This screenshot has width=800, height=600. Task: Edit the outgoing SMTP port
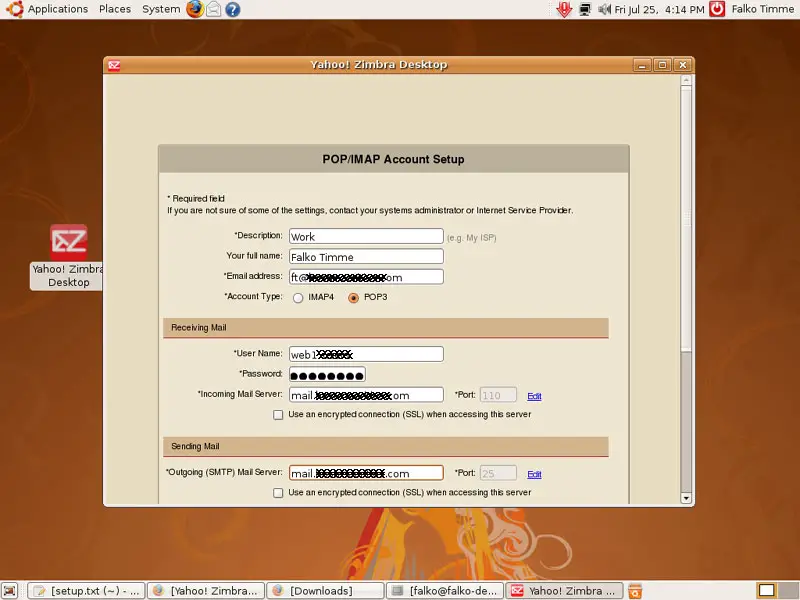pos(534,474)
